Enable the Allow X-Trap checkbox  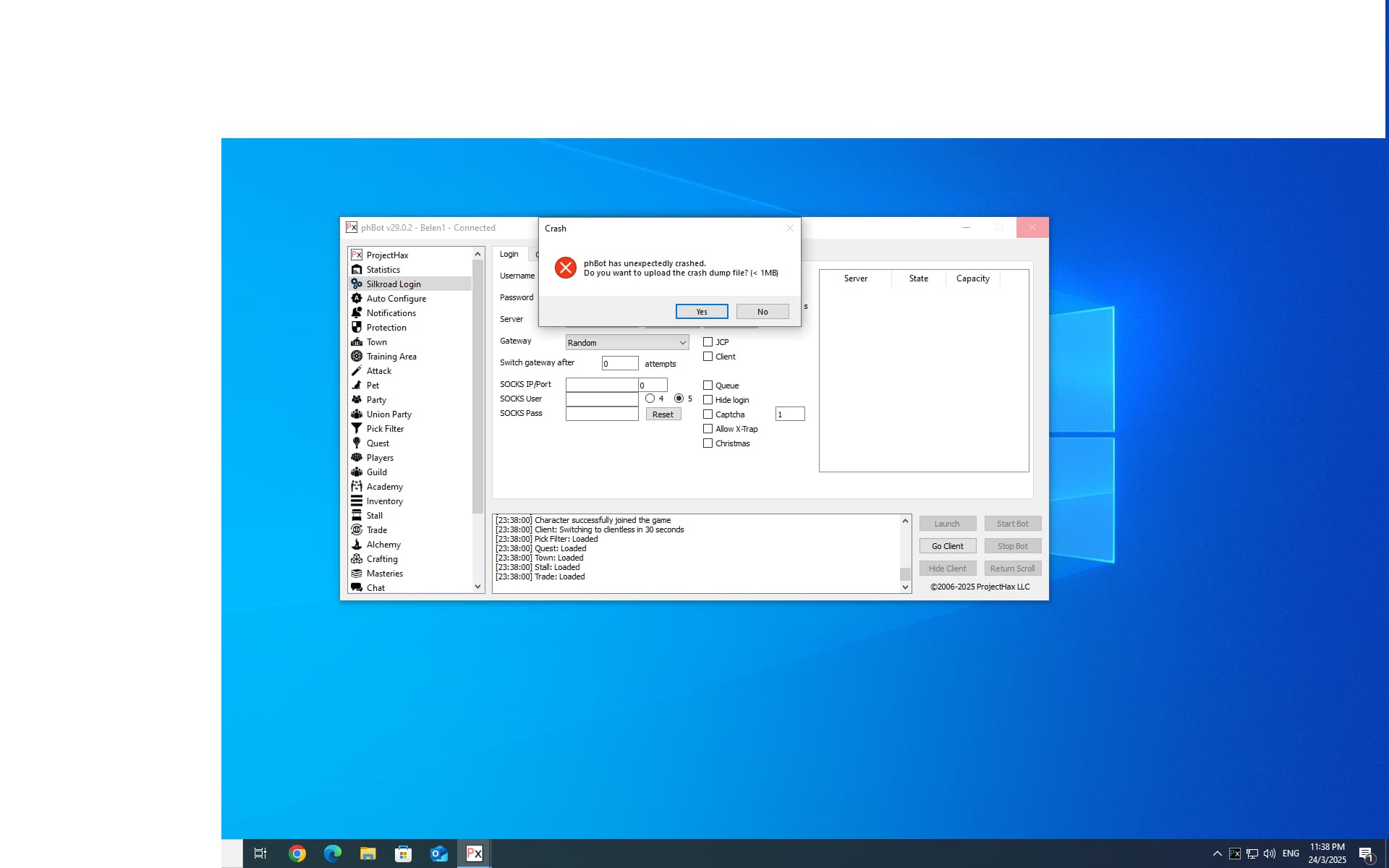click(x=708, y=429)
